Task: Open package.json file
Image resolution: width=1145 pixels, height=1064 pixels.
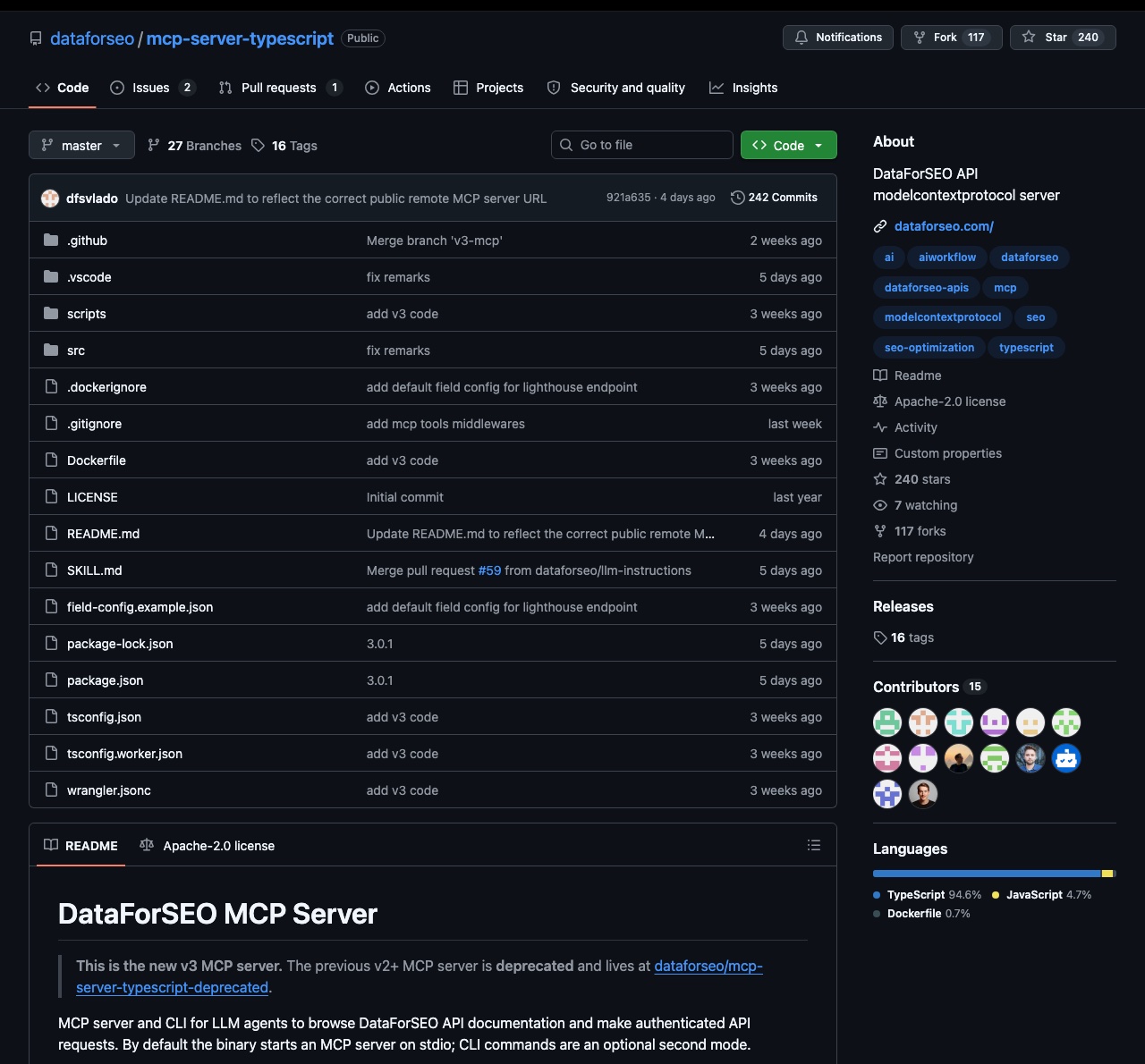Action: point(105,680)
